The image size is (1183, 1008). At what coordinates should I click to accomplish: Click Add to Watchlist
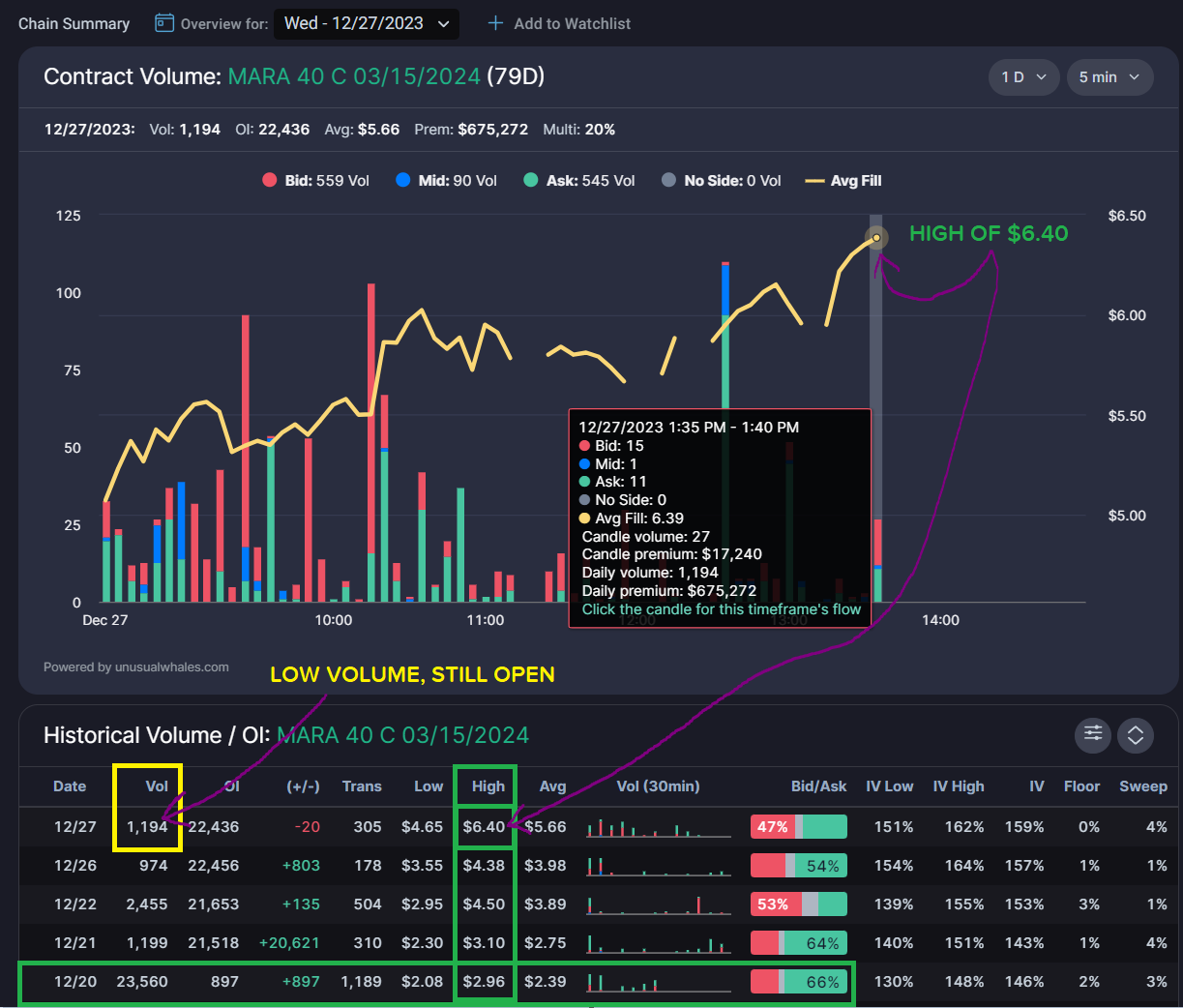571,23
